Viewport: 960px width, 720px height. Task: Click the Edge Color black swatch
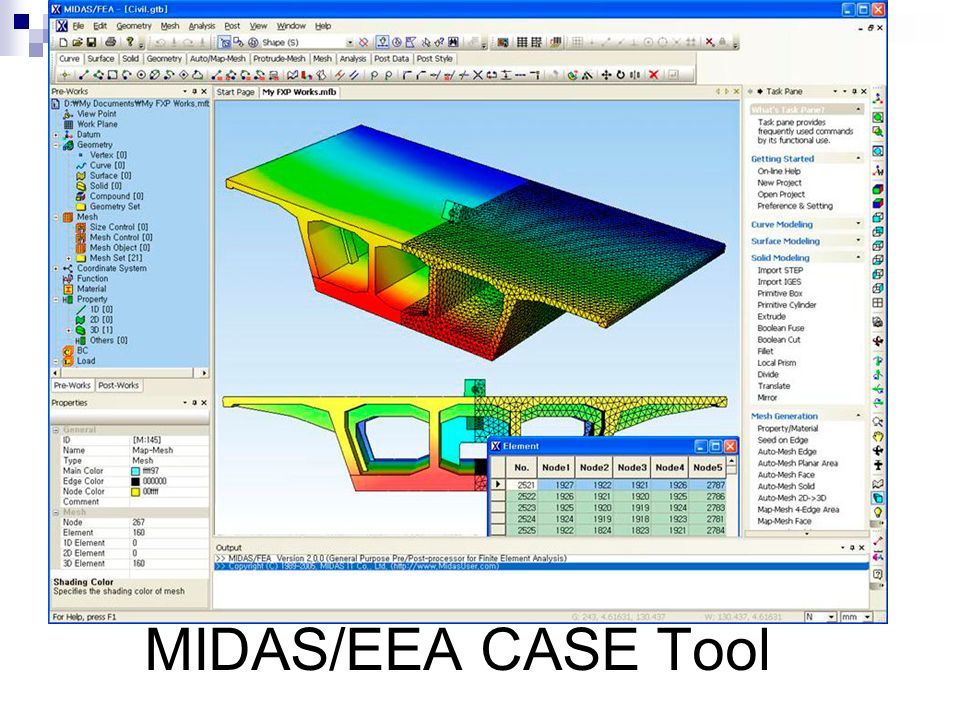click(x=135, y=482)
